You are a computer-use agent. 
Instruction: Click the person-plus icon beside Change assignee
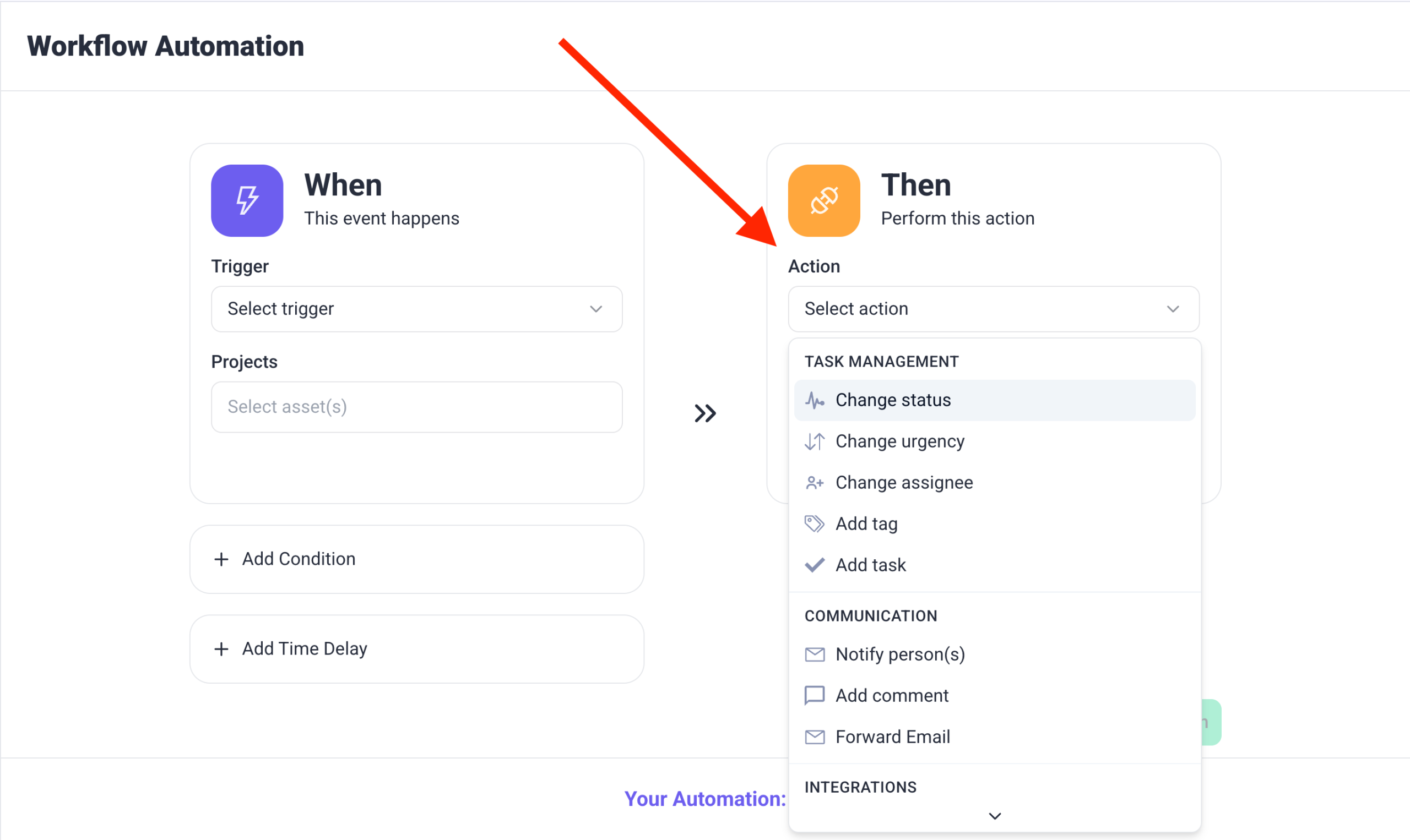814,483
